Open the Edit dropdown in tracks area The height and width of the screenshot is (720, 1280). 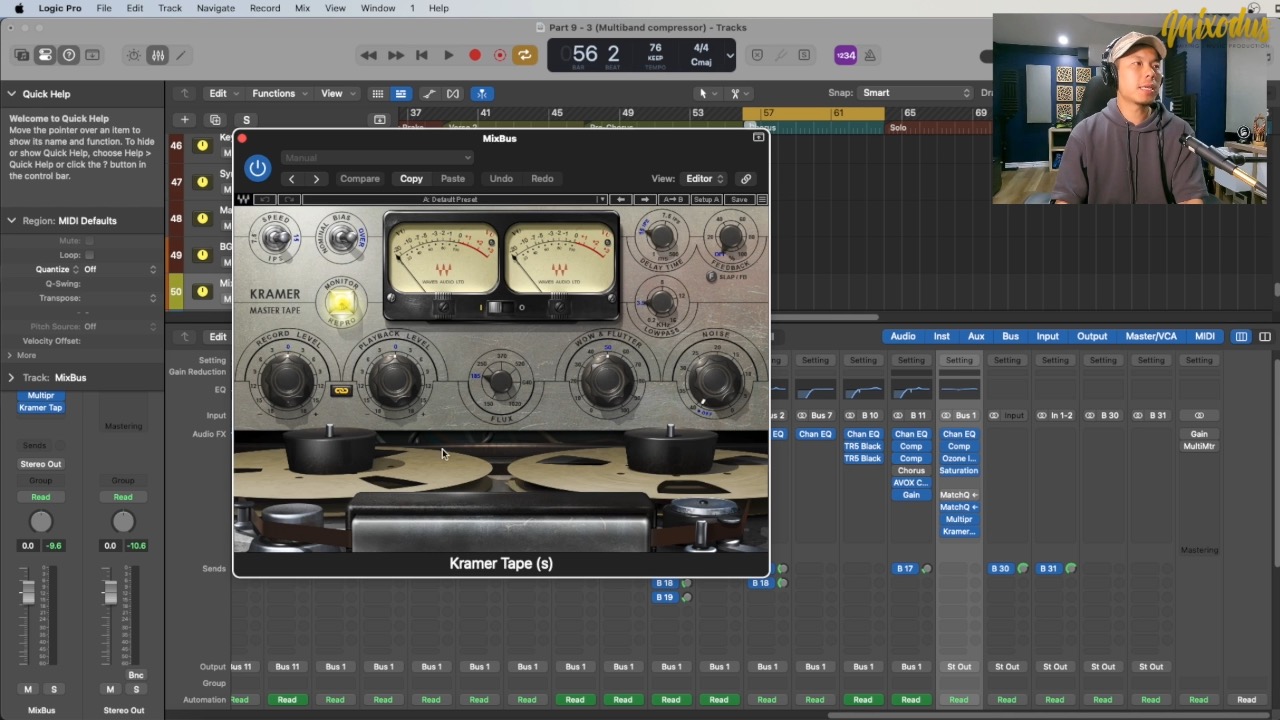[x=223, y=93]
